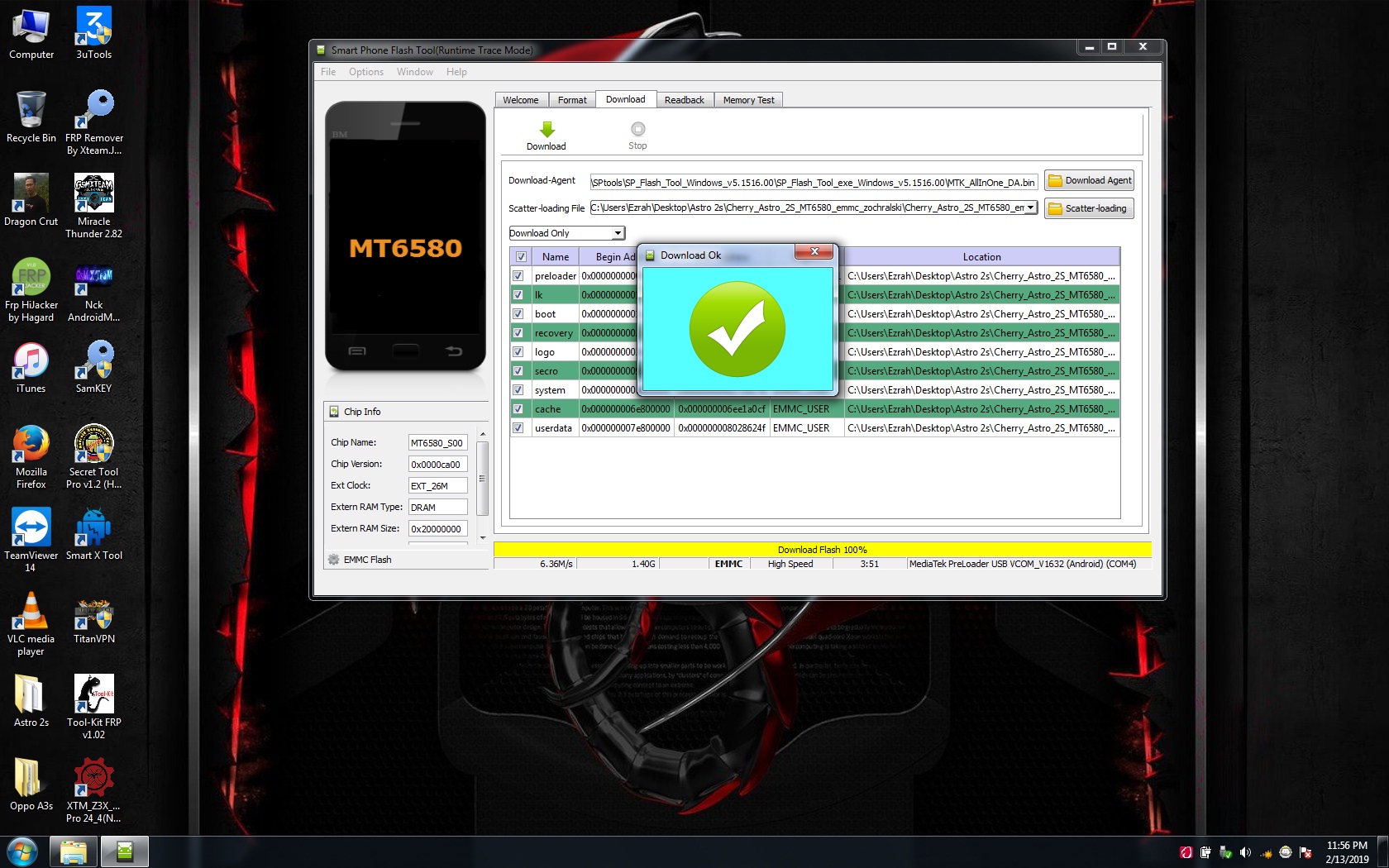Image resolution: width=1389 pixels, height=868 pixels.
Task: Click the Scatter-loading browse button
Action: click(x=1090, y=208)
